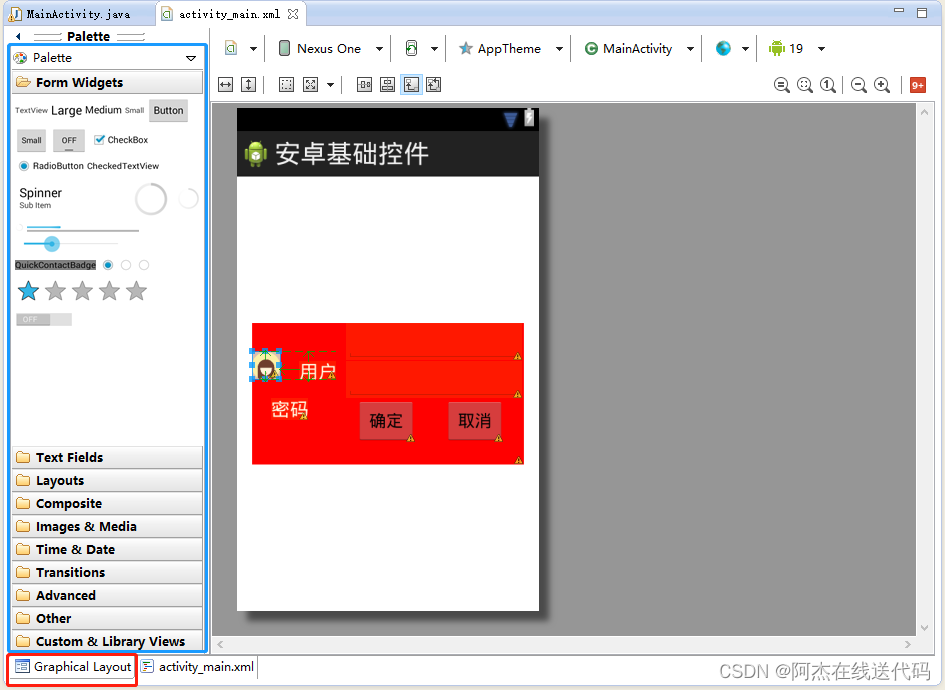The image size is (945, 690).
Task: Open the AppTheme theme dropdown
Action: click(x=559, y=49)
